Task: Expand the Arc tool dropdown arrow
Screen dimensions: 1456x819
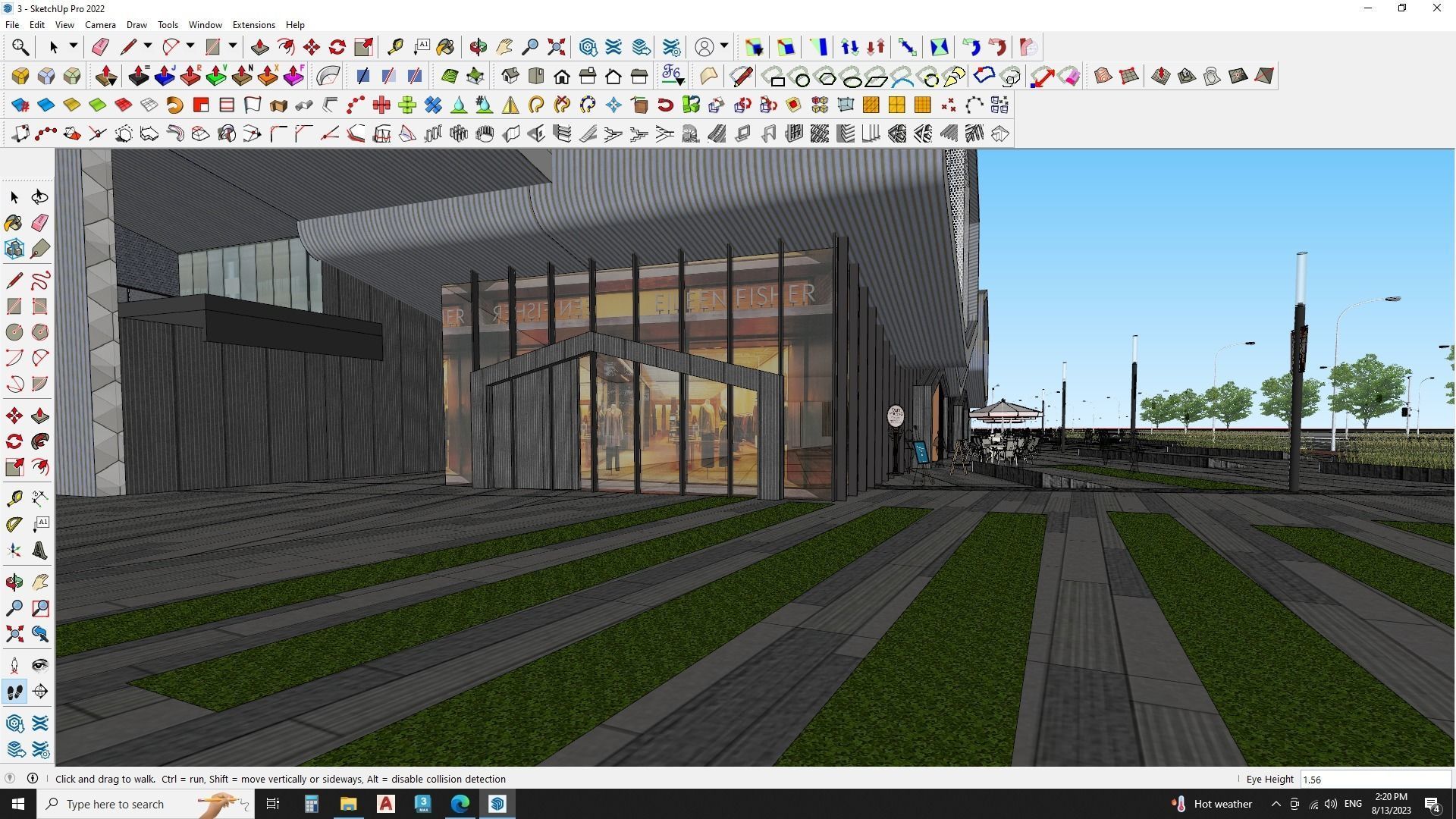Action: (x=190, y=46)
